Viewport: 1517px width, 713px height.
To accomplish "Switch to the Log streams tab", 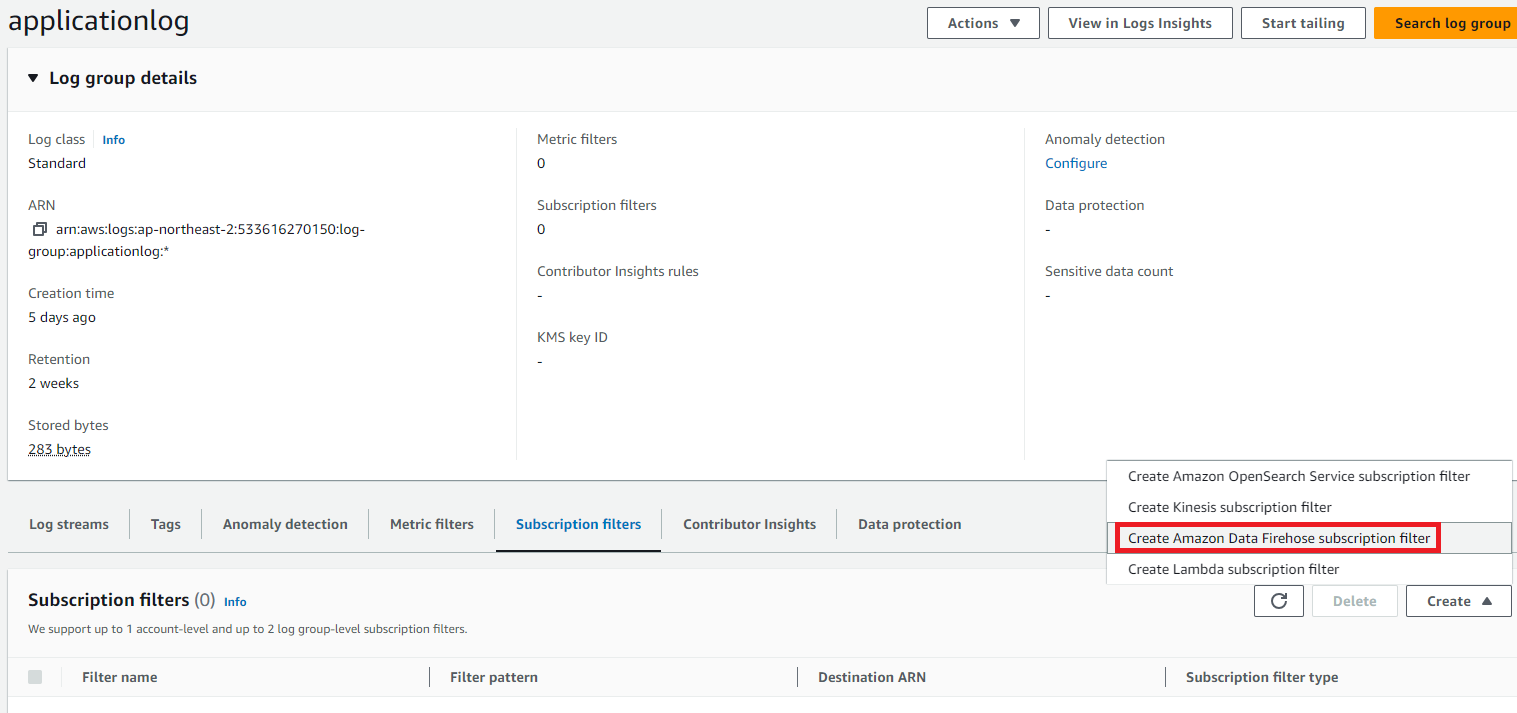I will [69, 524].
